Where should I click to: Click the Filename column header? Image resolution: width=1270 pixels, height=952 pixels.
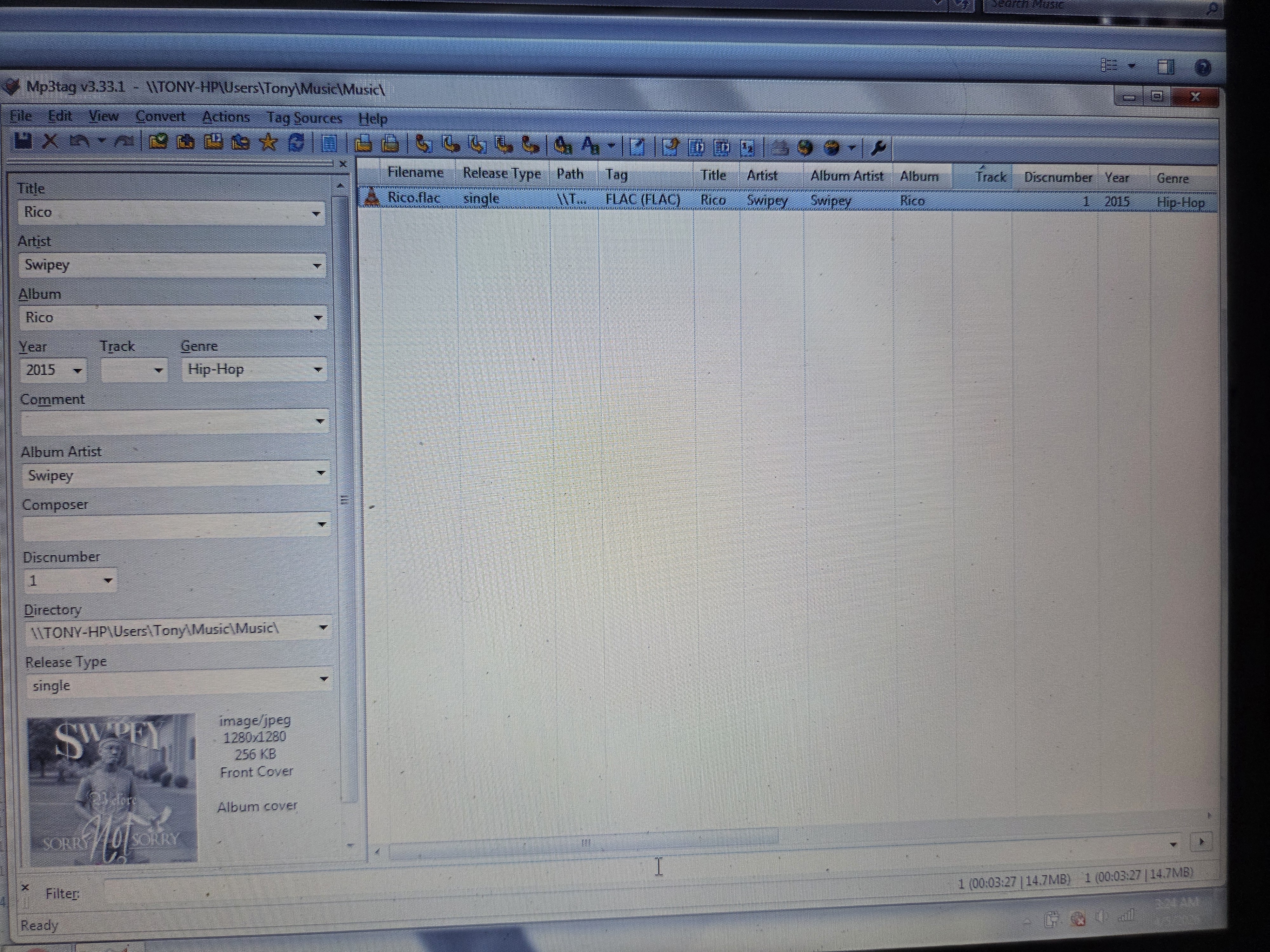tap(415, 173)
